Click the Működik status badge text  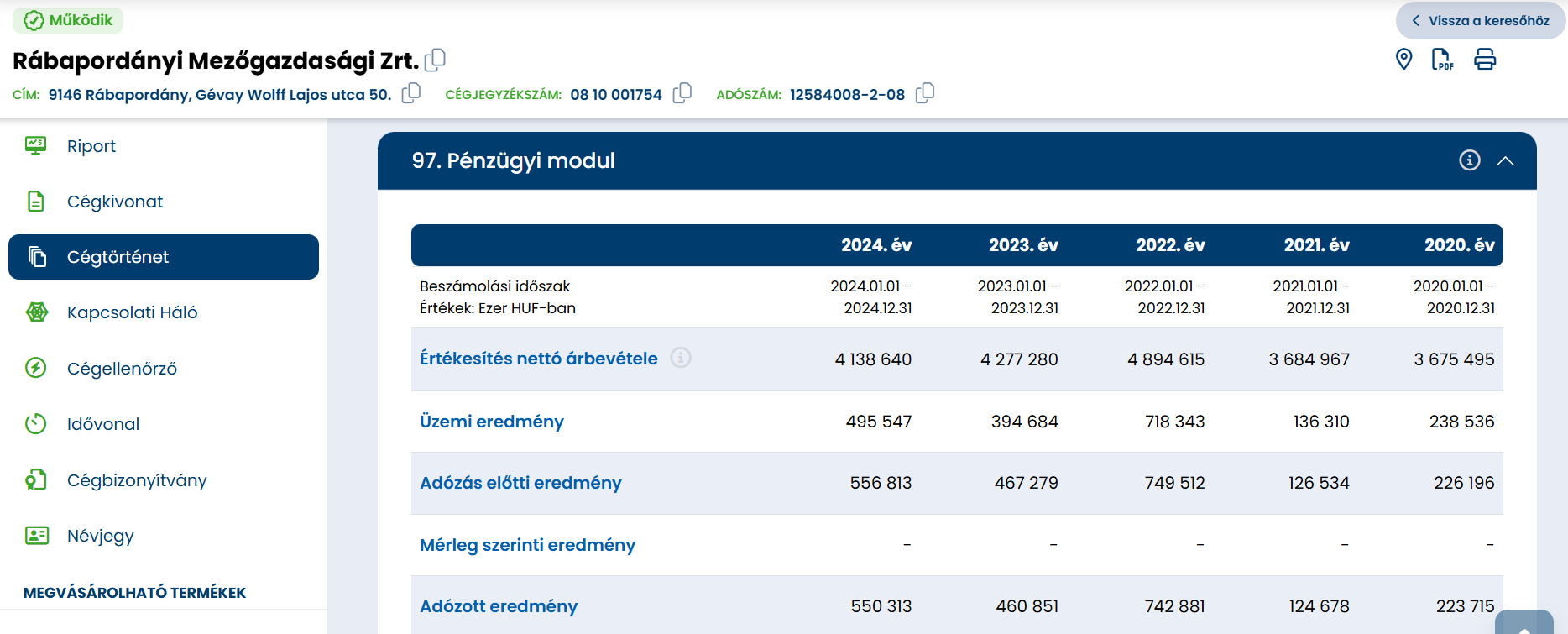[x=81, y=20]
